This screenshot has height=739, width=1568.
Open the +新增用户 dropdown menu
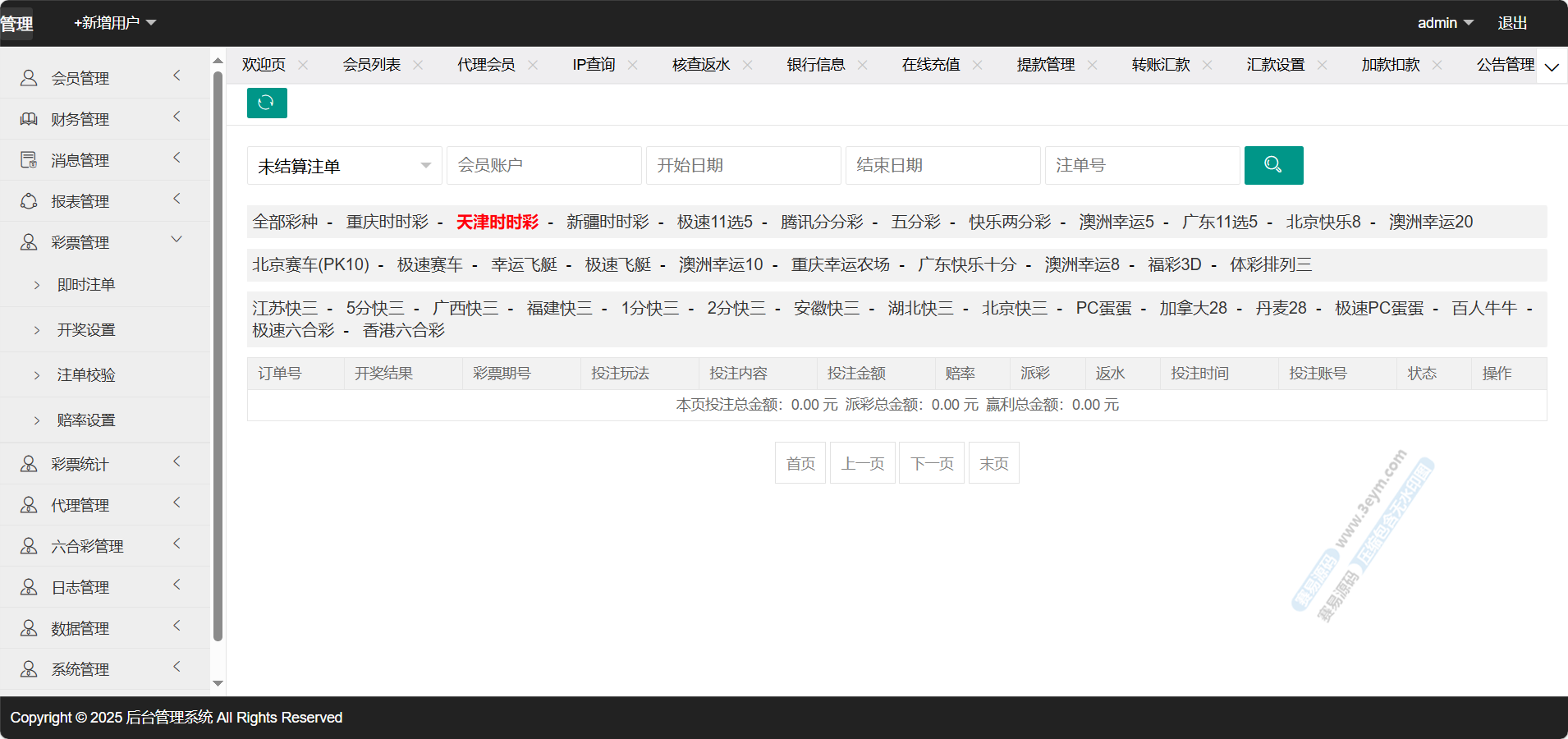pos(115,23)
